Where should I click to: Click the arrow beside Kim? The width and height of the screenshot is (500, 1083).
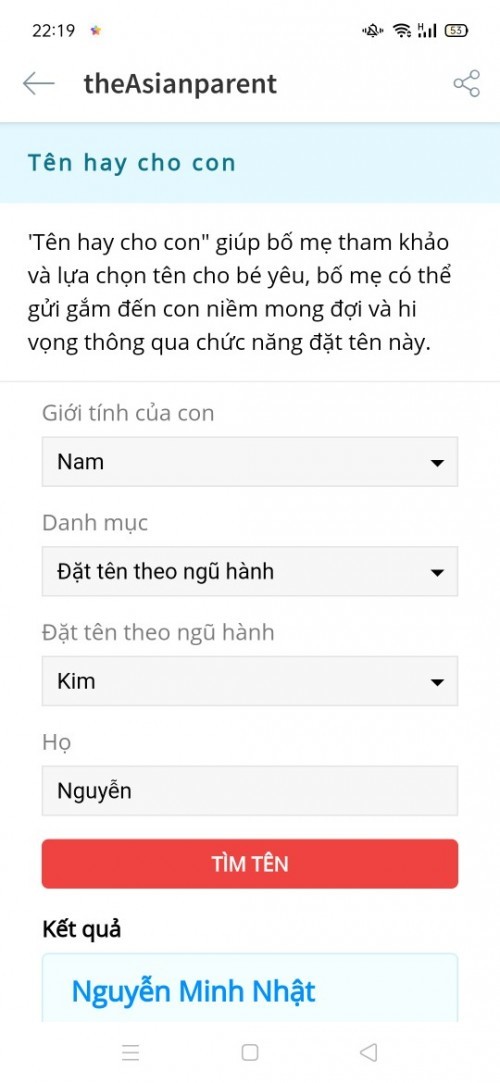click(436, 682)
